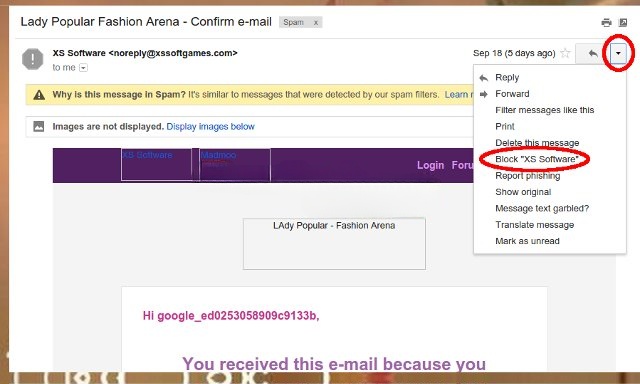Click the Forum link in email banner
The width and height of the screenshot is (640, 384).
coord(462,165)
